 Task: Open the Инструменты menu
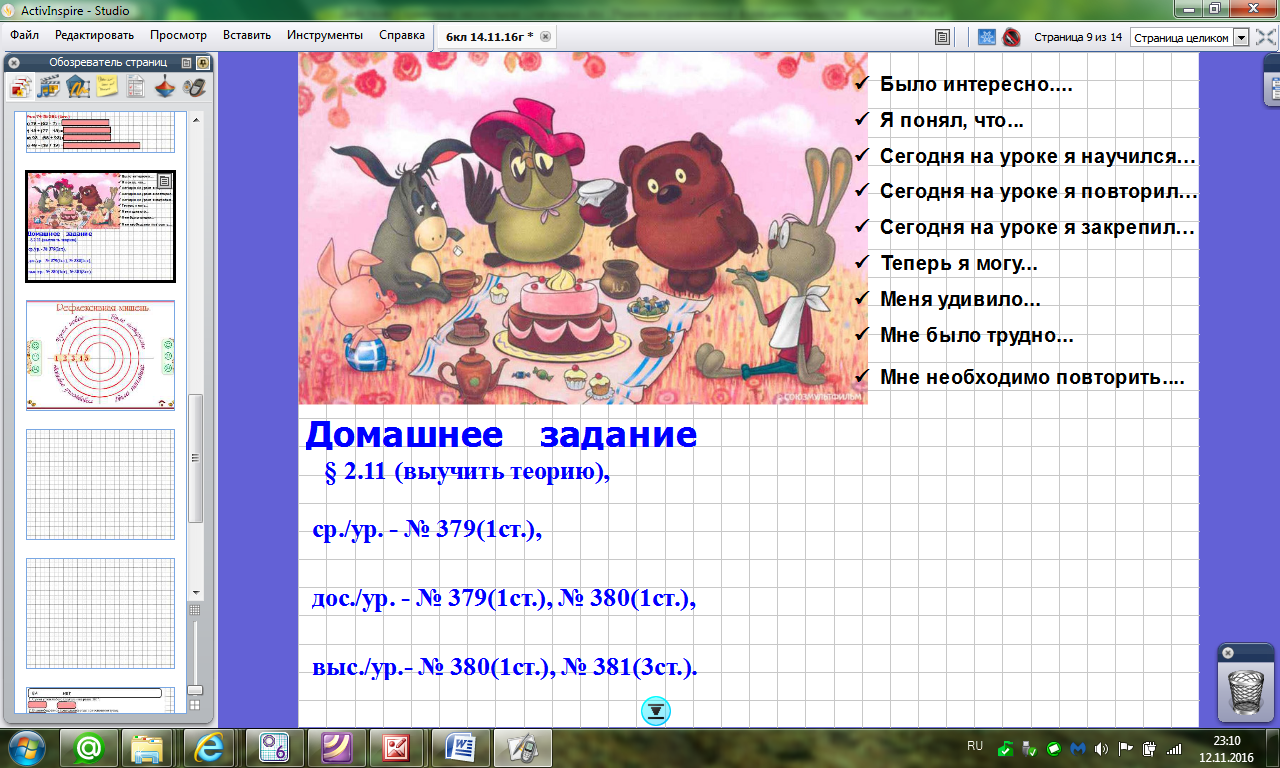(325, 35)
